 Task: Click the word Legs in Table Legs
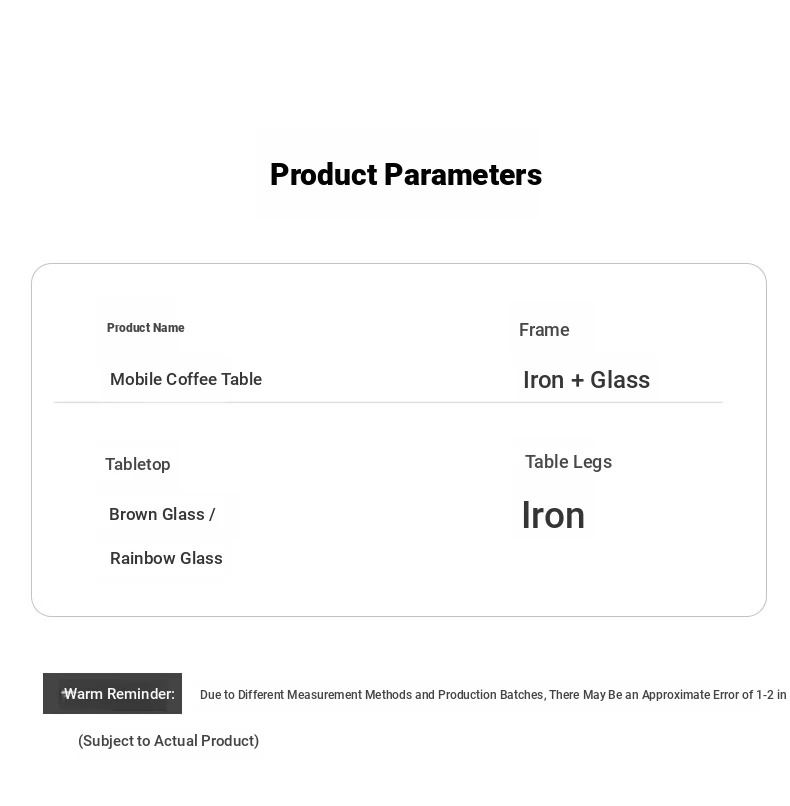[x=593, y=462]
